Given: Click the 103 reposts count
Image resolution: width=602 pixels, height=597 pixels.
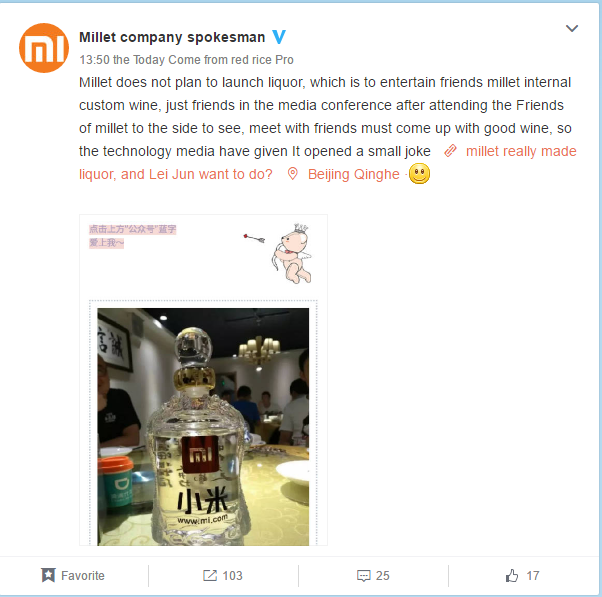Looking at the screenshot, I should 232,576.
